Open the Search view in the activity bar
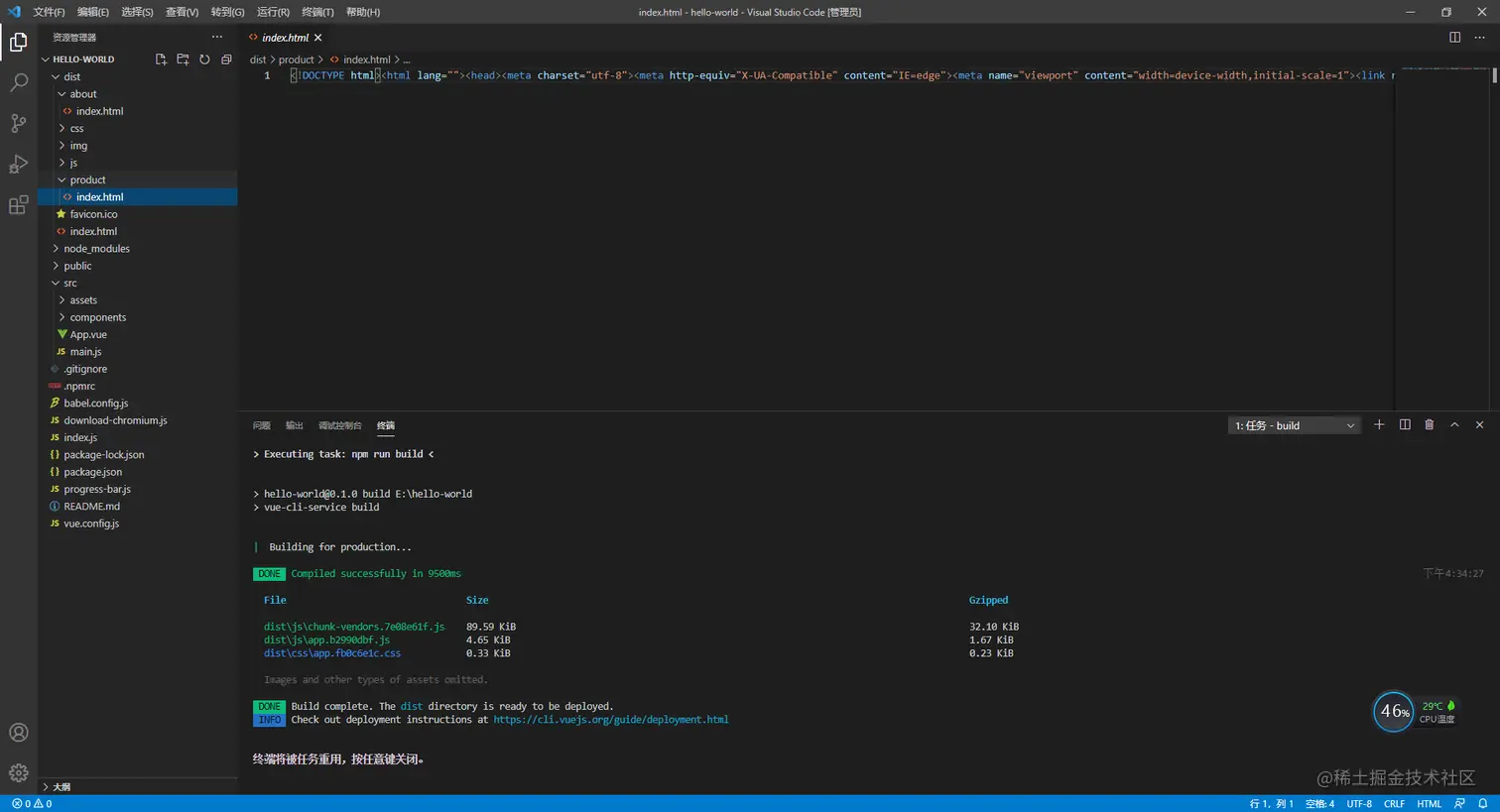Screen dimensions: 1500x812 pos(18,82)
